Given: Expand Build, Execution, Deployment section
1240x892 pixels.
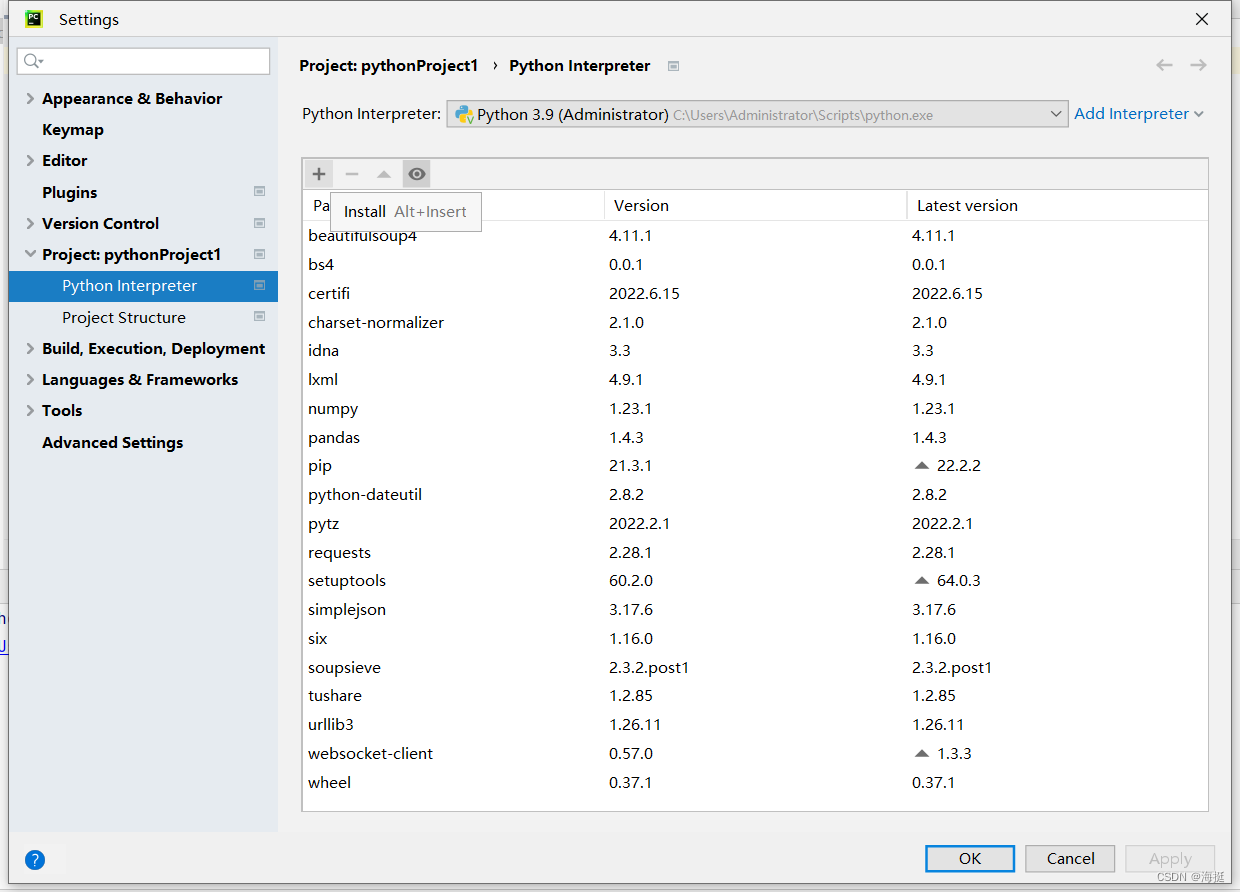Looking at the screenshot, I should click(x=30, y=348).
